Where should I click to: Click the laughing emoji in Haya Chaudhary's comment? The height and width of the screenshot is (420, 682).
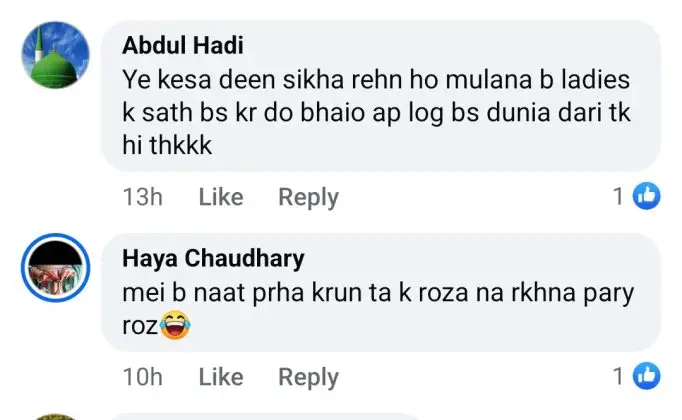coord(175,324)
